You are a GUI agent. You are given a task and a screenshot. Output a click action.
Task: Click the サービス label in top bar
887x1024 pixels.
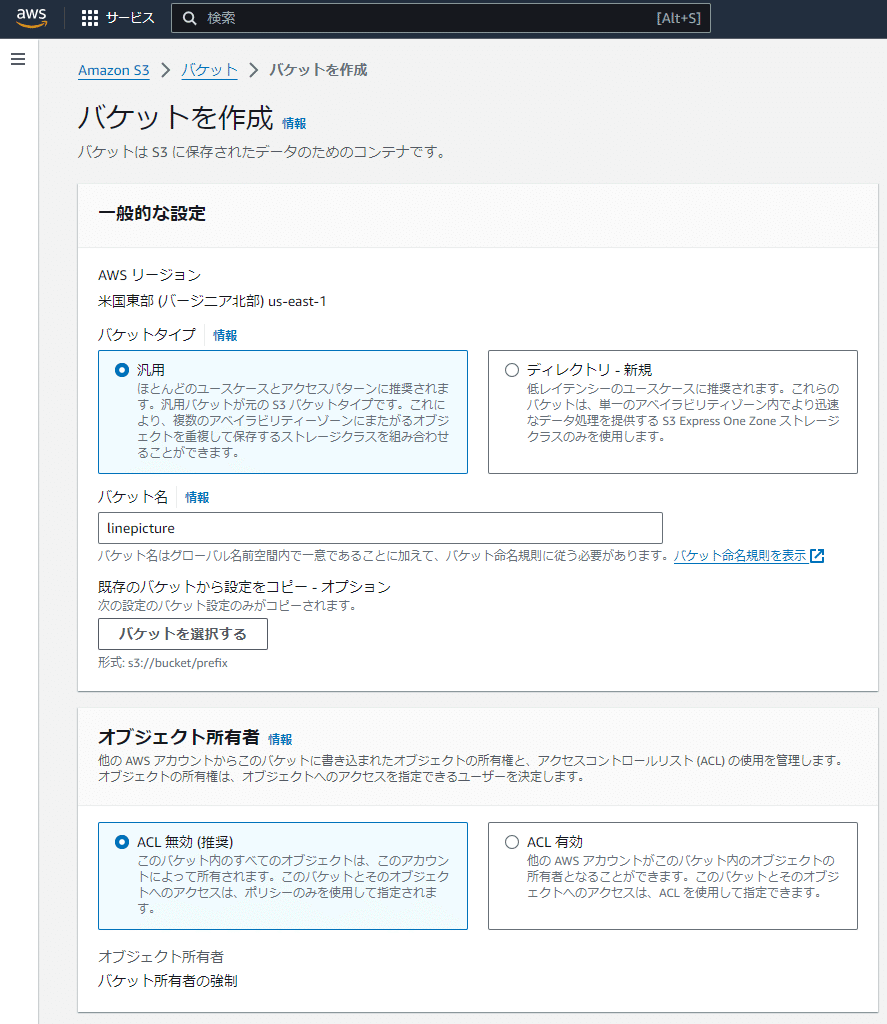click(x=130, y=18)
